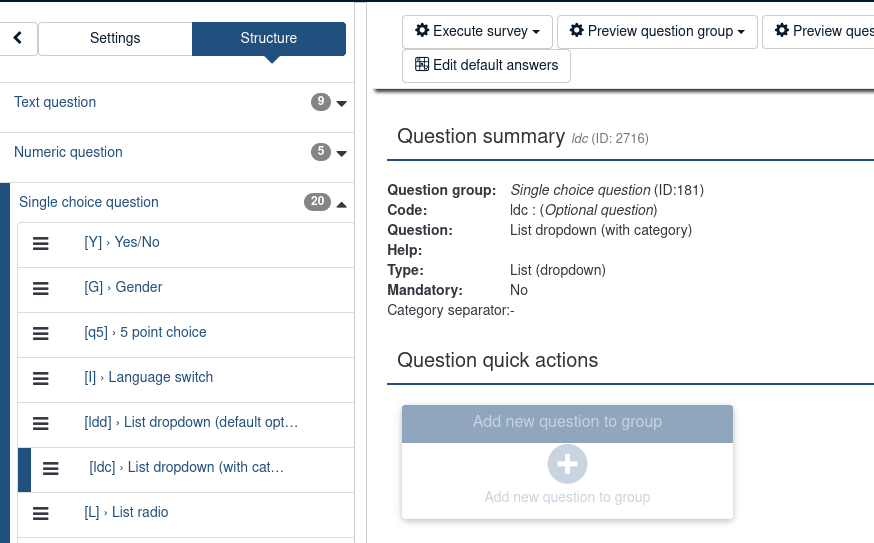Image resolution: width=874 pixels, height=543 pixels.
Task: Click drag handle next to Language switch
Action: pyautogui.click(x=41, y=378)
